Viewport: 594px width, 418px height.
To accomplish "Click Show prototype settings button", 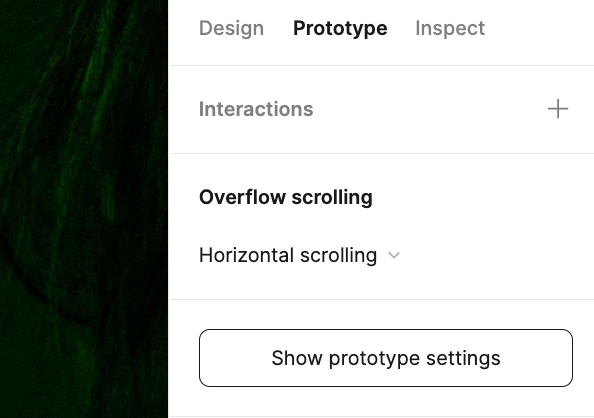I will [386, 358].
